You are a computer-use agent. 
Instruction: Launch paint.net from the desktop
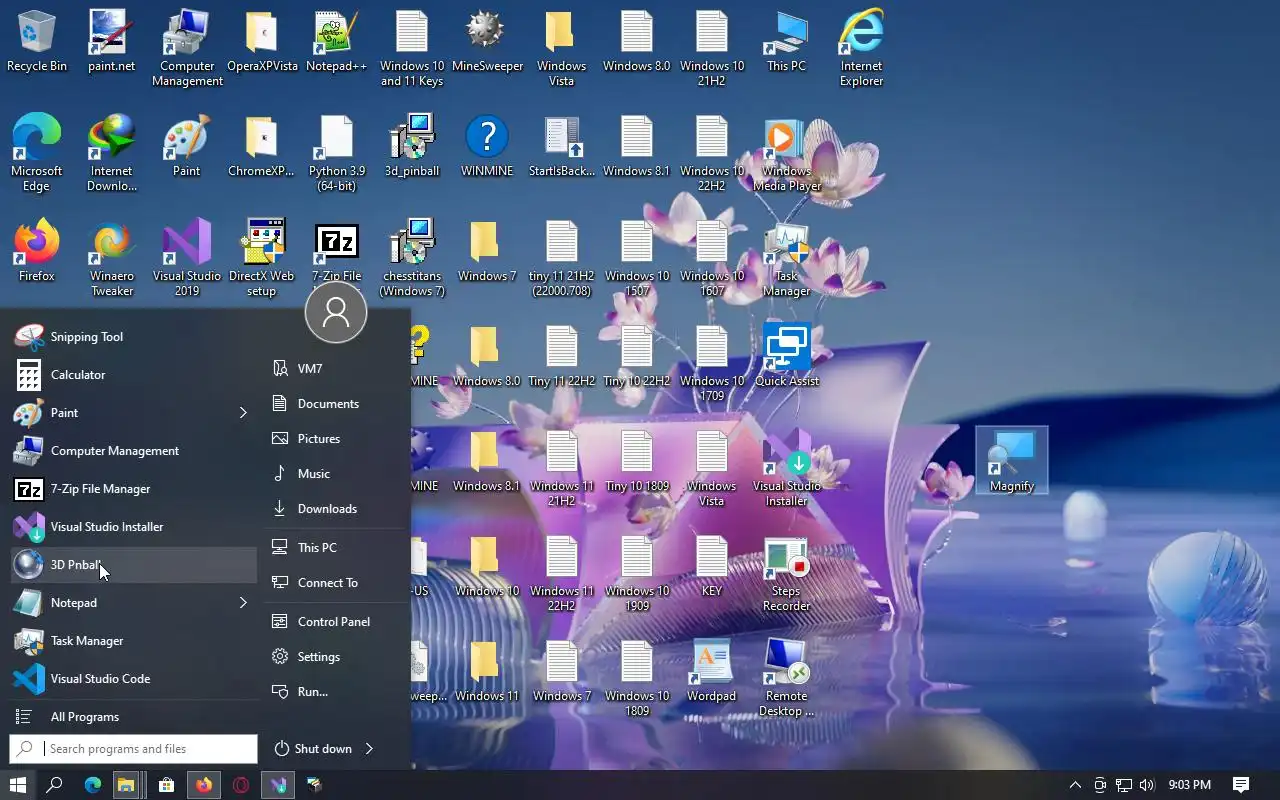[x=111, y=42]
